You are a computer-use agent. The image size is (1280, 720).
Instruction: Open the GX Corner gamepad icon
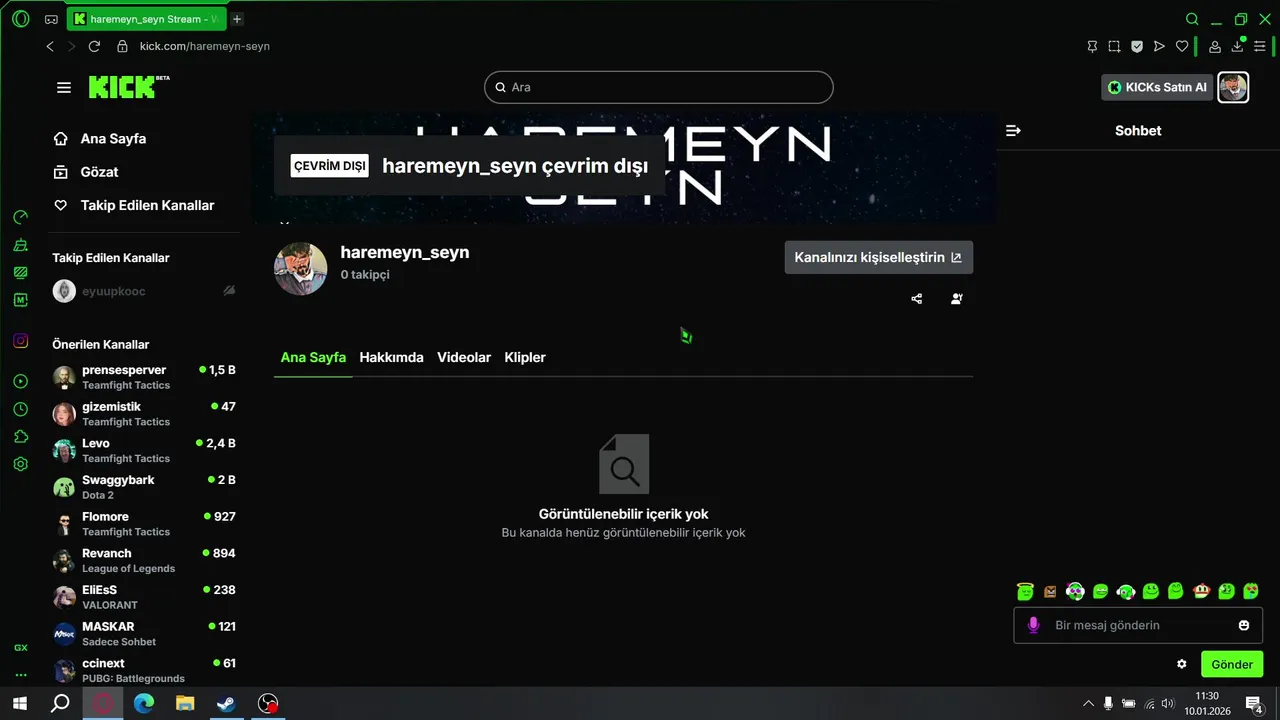pos(51,19)
